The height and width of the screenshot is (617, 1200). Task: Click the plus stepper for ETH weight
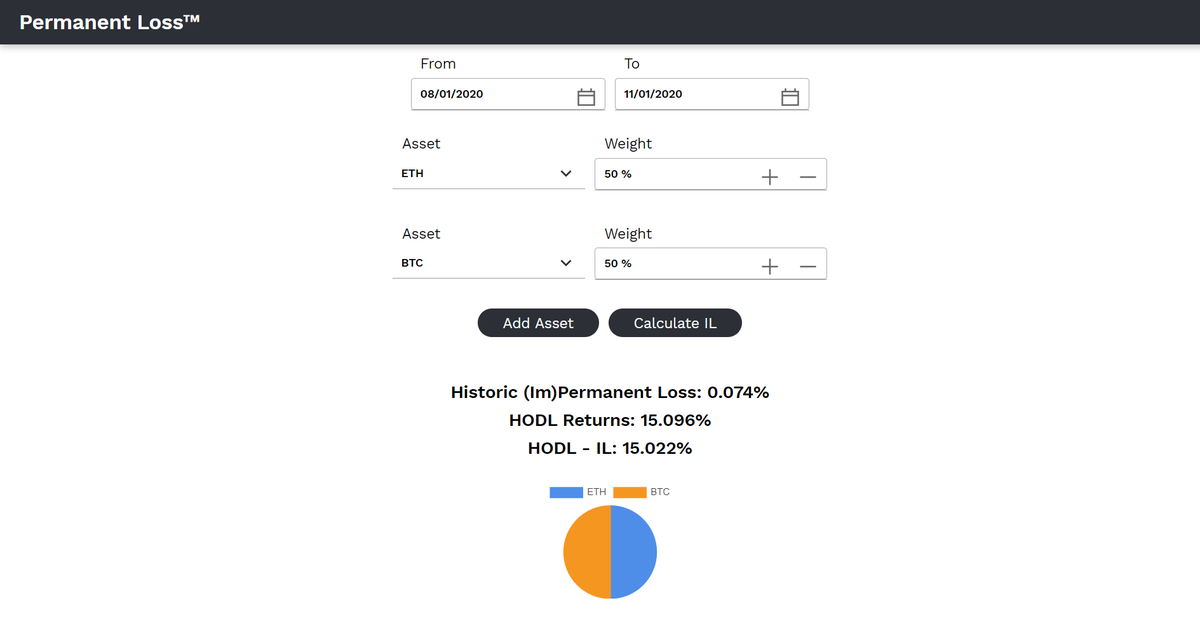pyautogui.click(x=769, y=174)
